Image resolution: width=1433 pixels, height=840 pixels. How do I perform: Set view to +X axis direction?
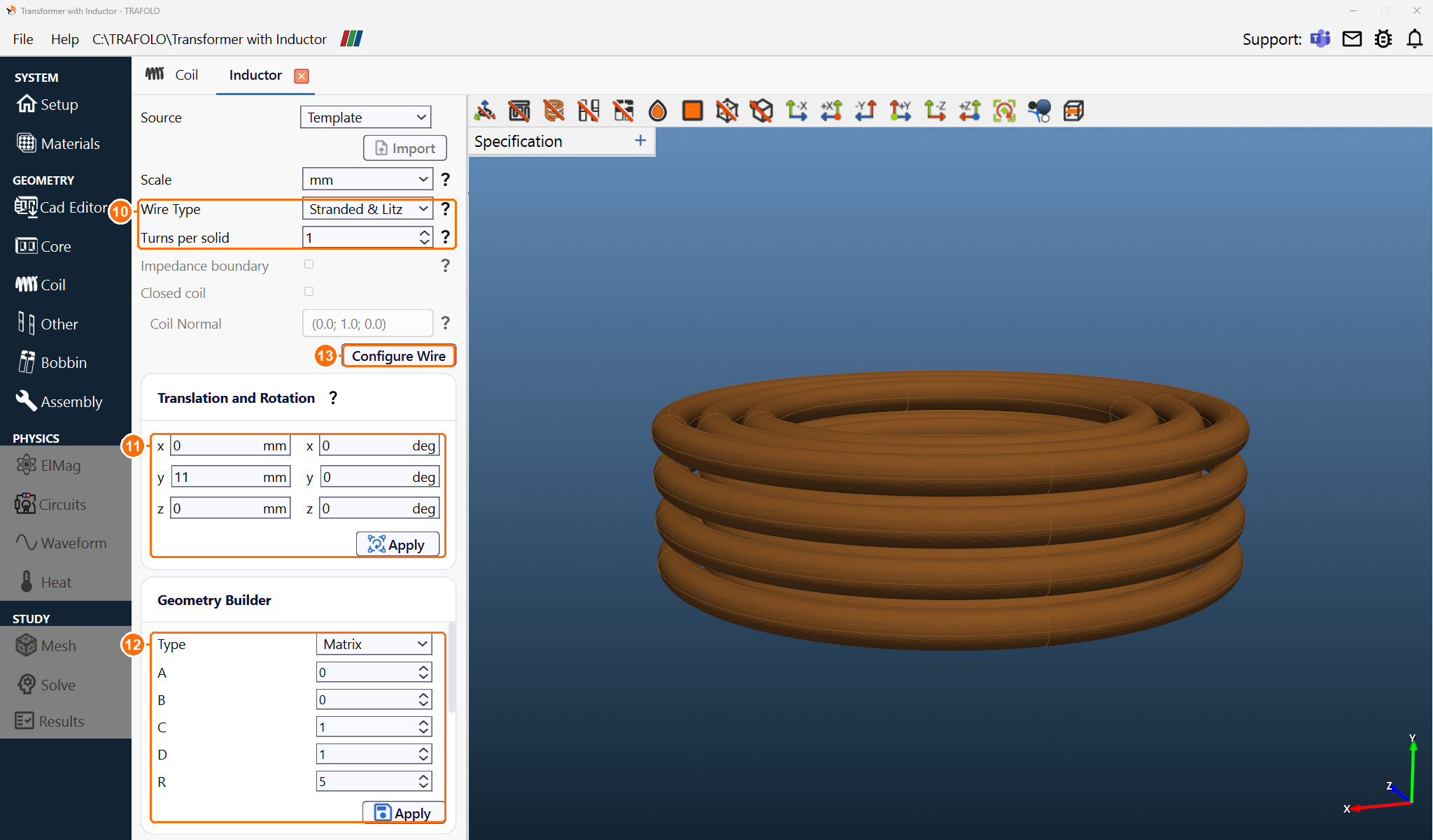pos(831,111)
